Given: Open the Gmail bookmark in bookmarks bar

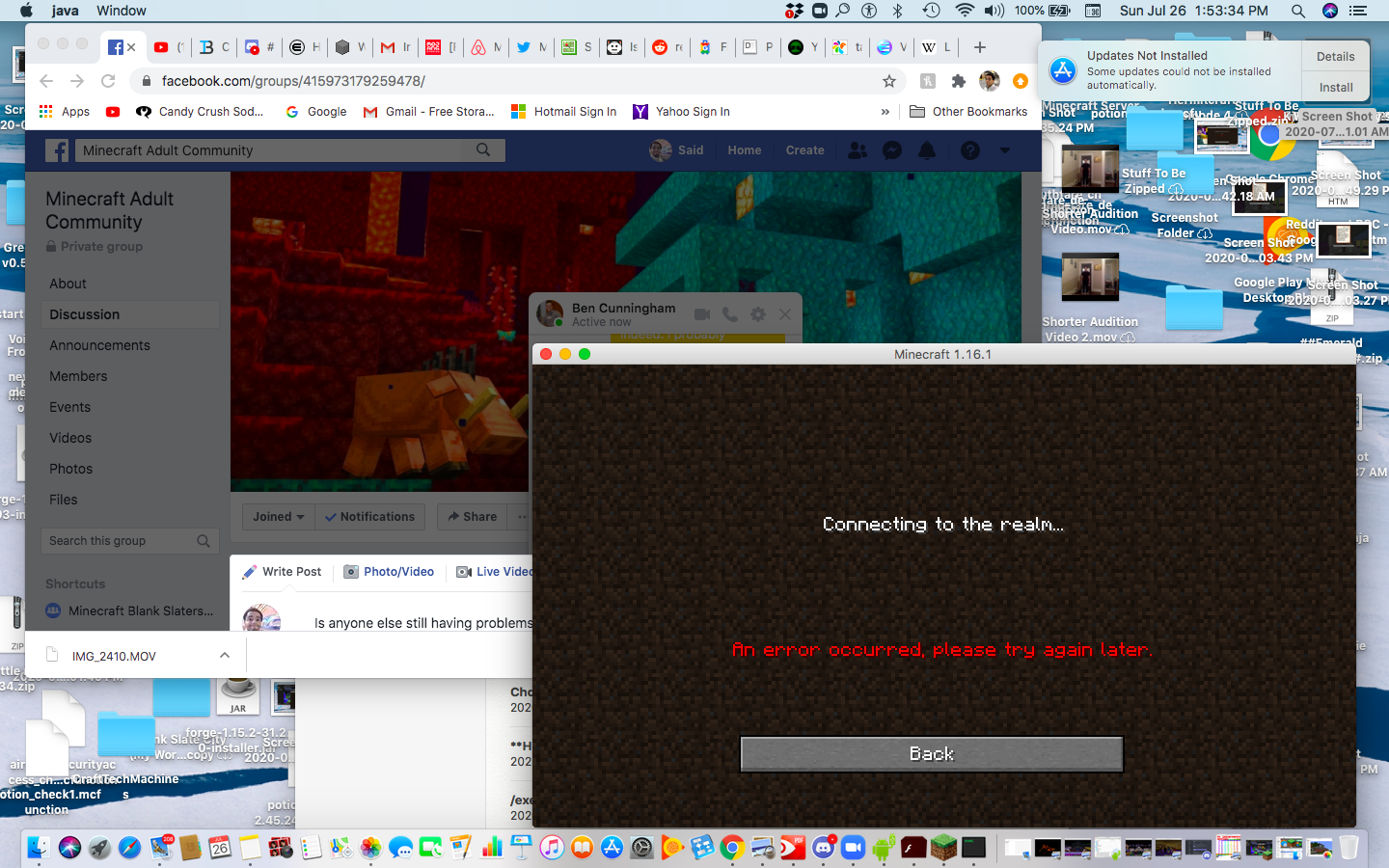Looking at the screenshot, I should [x=428, y=112].
